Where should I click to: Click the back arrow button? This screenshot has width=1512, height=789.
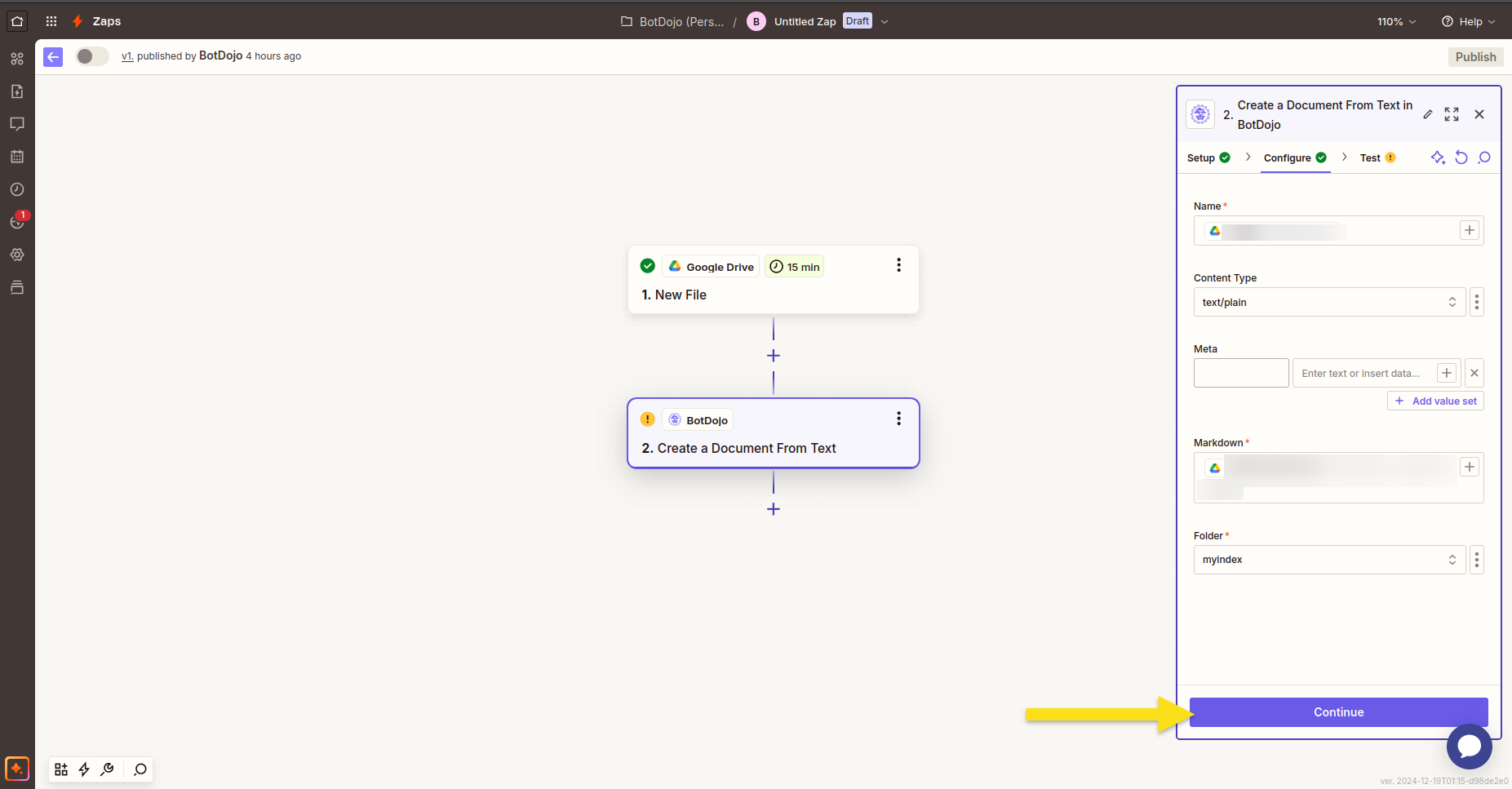[x=53, y=56]
